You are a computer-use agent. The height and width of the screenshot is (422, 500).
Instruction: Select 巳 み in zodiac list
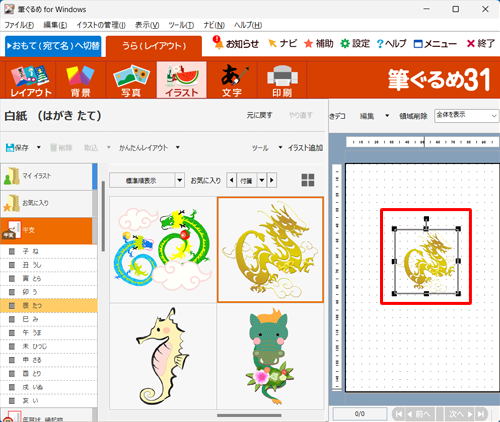pyautogui.click(x=49, y=319)
